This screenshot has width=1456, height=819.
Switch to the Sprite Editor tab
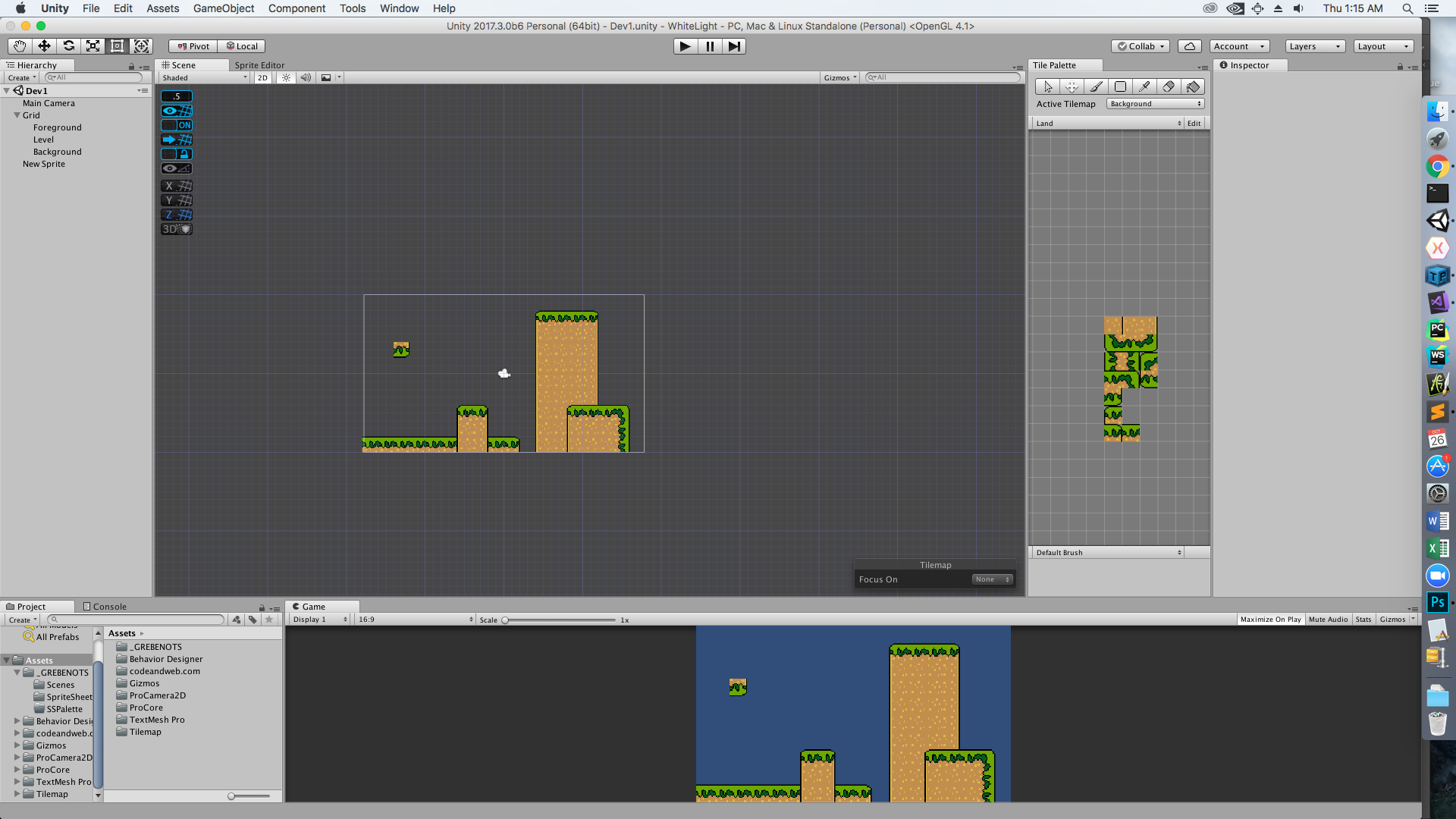259,65
